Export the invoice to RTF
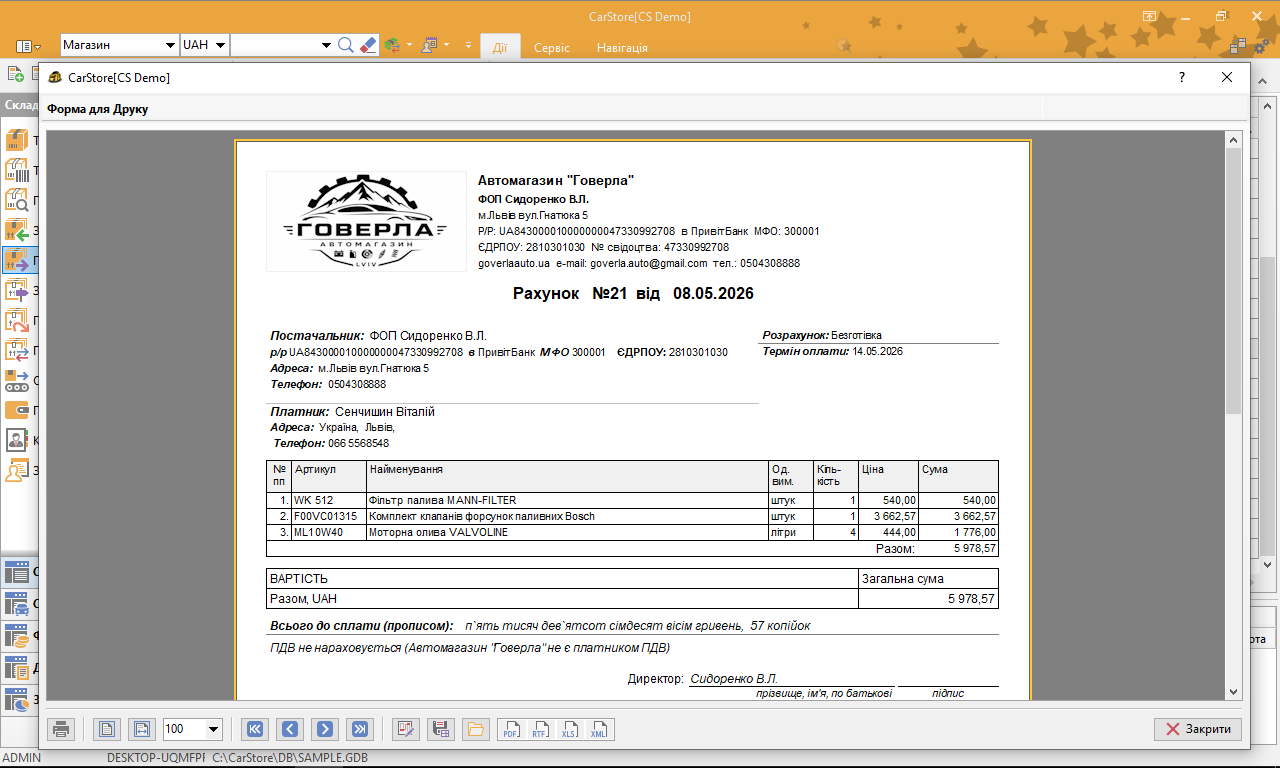Image resolution: width=1280 pixels, height=768 pixels. pyautogui.click(x=540, y=729)
